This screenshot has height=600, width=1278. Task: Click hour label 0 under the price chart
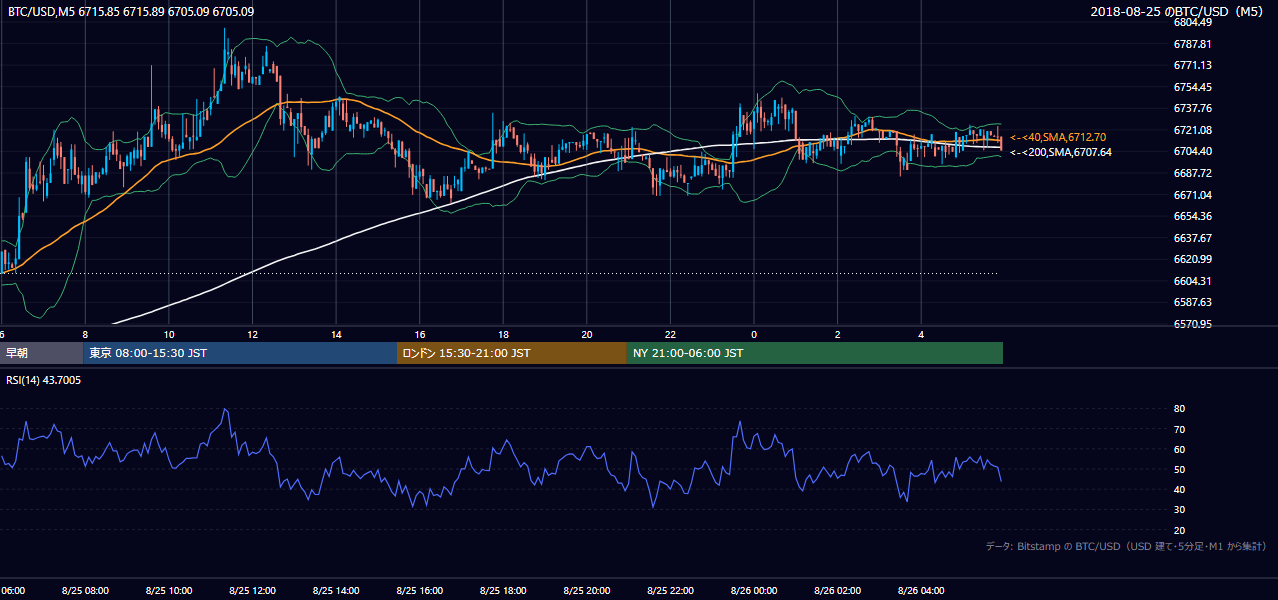pyautogui.click(x=754, y=334)
